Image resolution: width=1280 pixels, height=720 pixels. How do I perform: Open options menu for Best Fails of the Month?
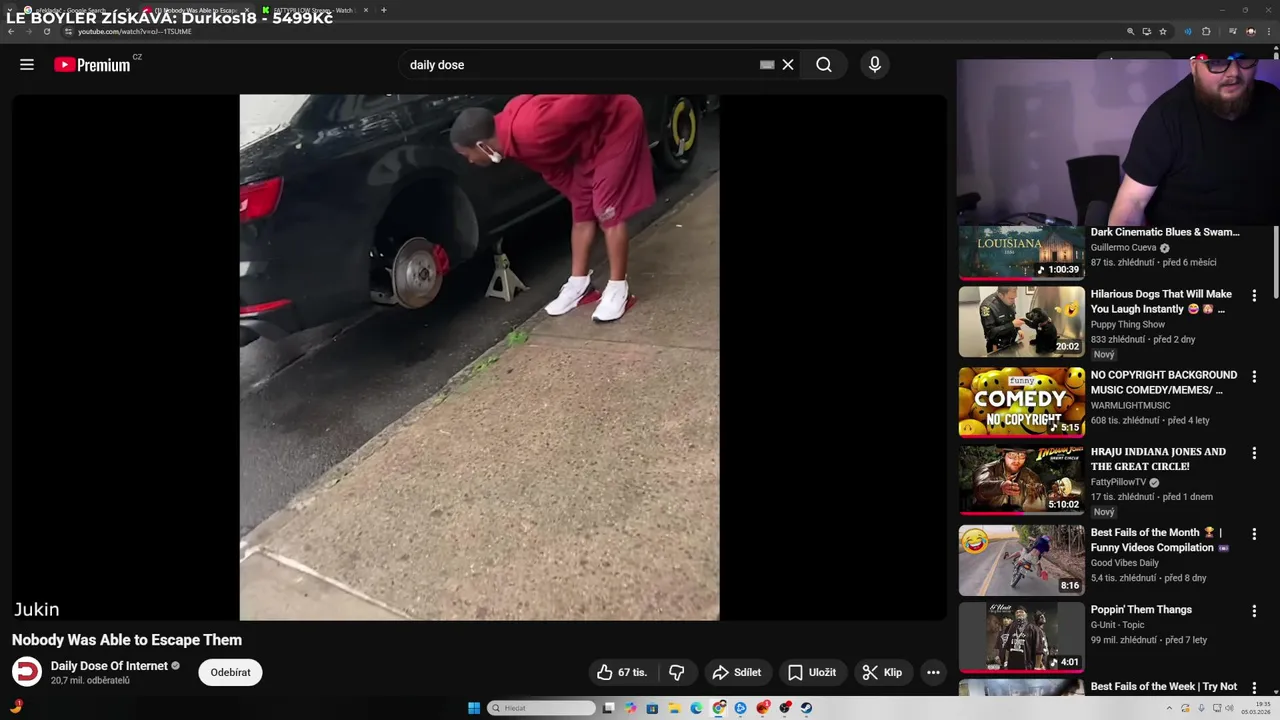[1254, 534]
